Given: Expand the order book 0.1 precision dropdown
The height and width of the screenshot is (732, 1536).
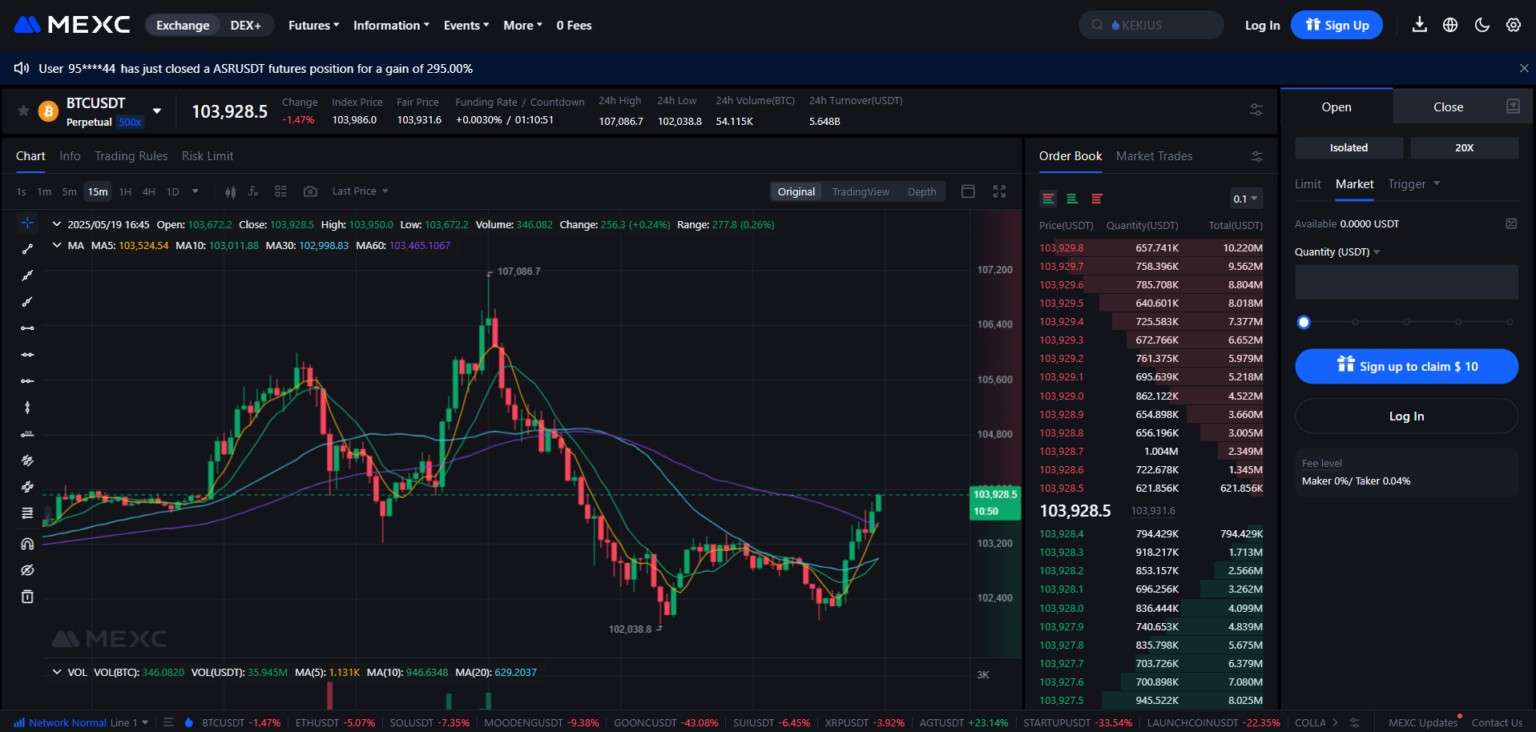Looking at the screenshot, I should click(1246, 198).
